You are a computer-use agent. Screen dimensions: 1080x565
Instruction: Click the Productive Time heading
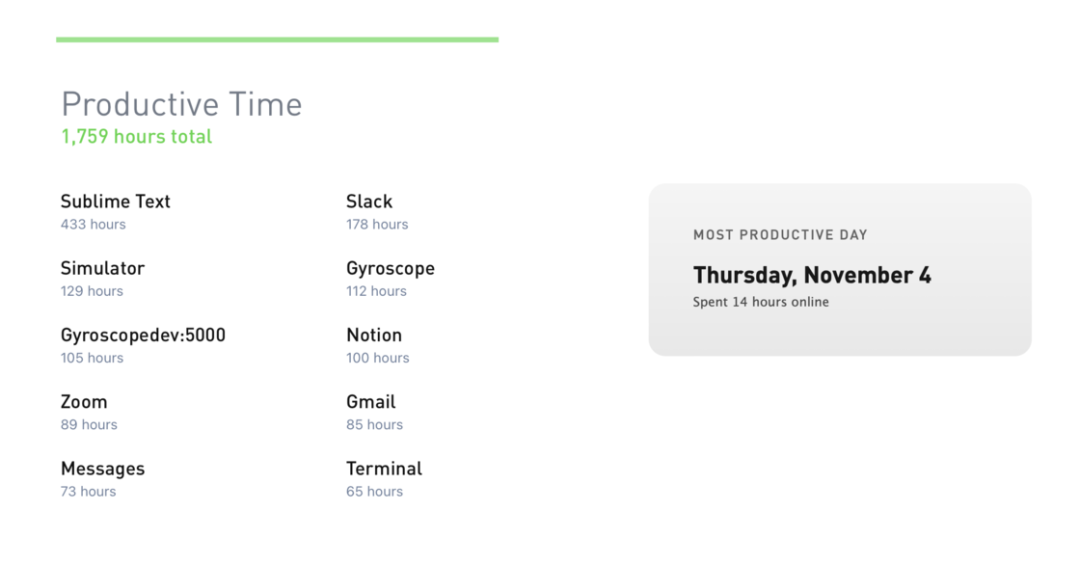pos(181,104)
